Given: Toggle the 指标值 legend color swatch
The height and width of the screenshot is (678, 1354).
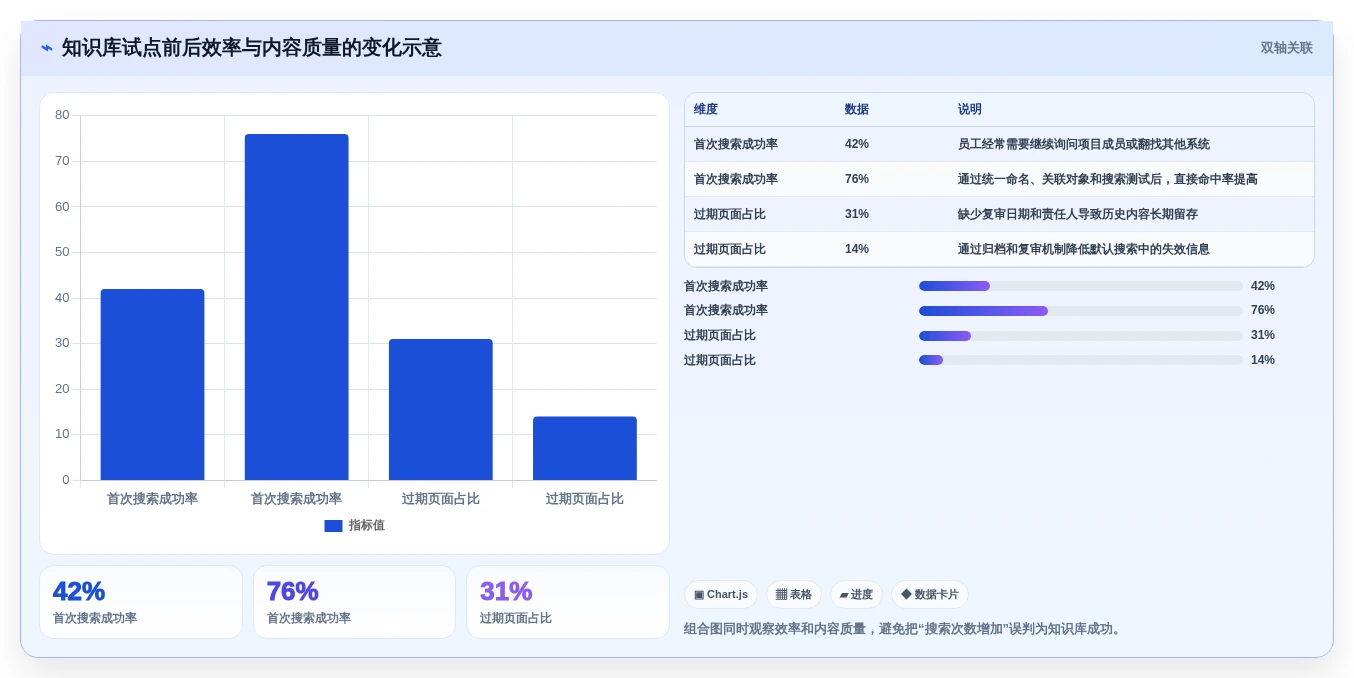Looking at the screenshot, I should (x=333, y=526).
